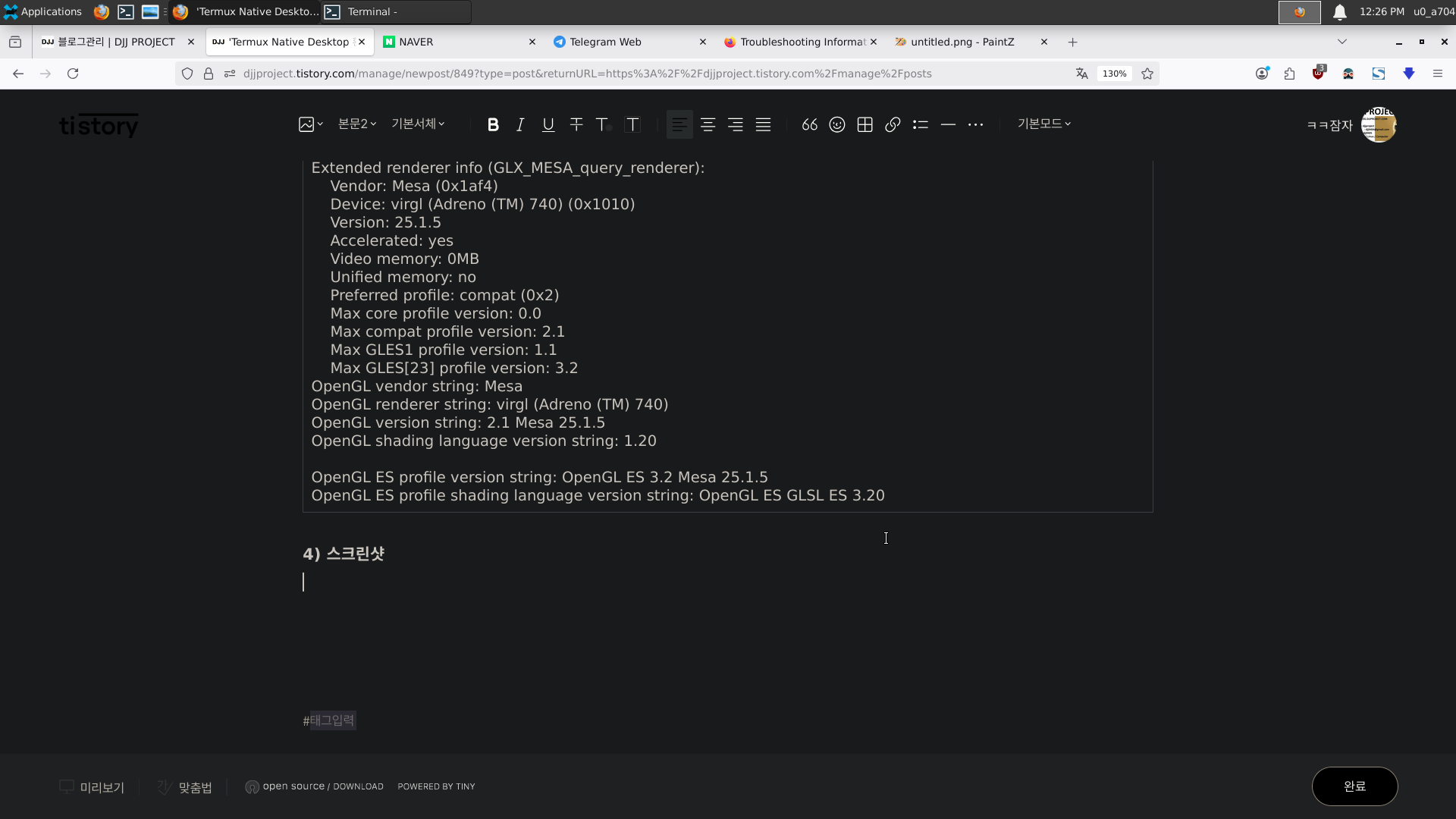This screenshot has width=1456, height=819.
Task: Insert a horizontal divider line
Action: tap(948, 124)
